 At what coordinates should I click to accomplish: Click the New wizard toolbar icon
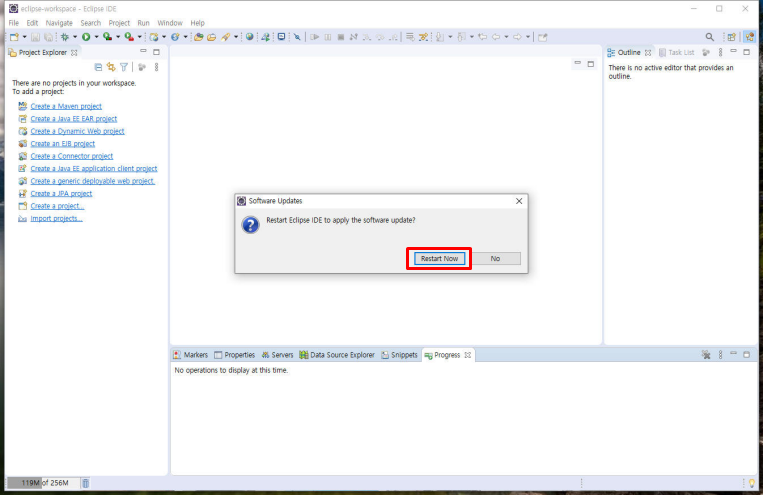(x=14, y=37)
